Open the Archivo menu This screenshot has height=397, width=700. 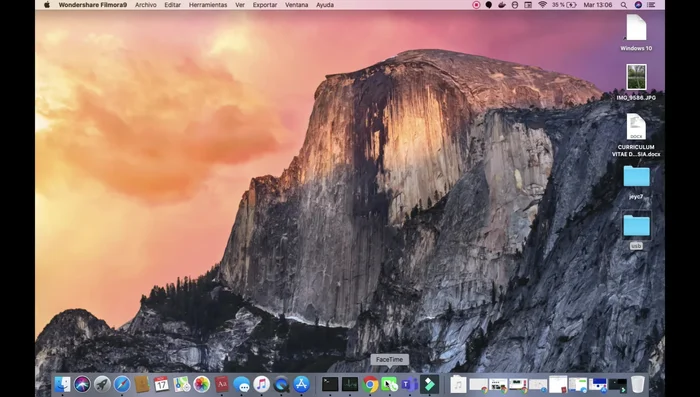pos(146,5)
